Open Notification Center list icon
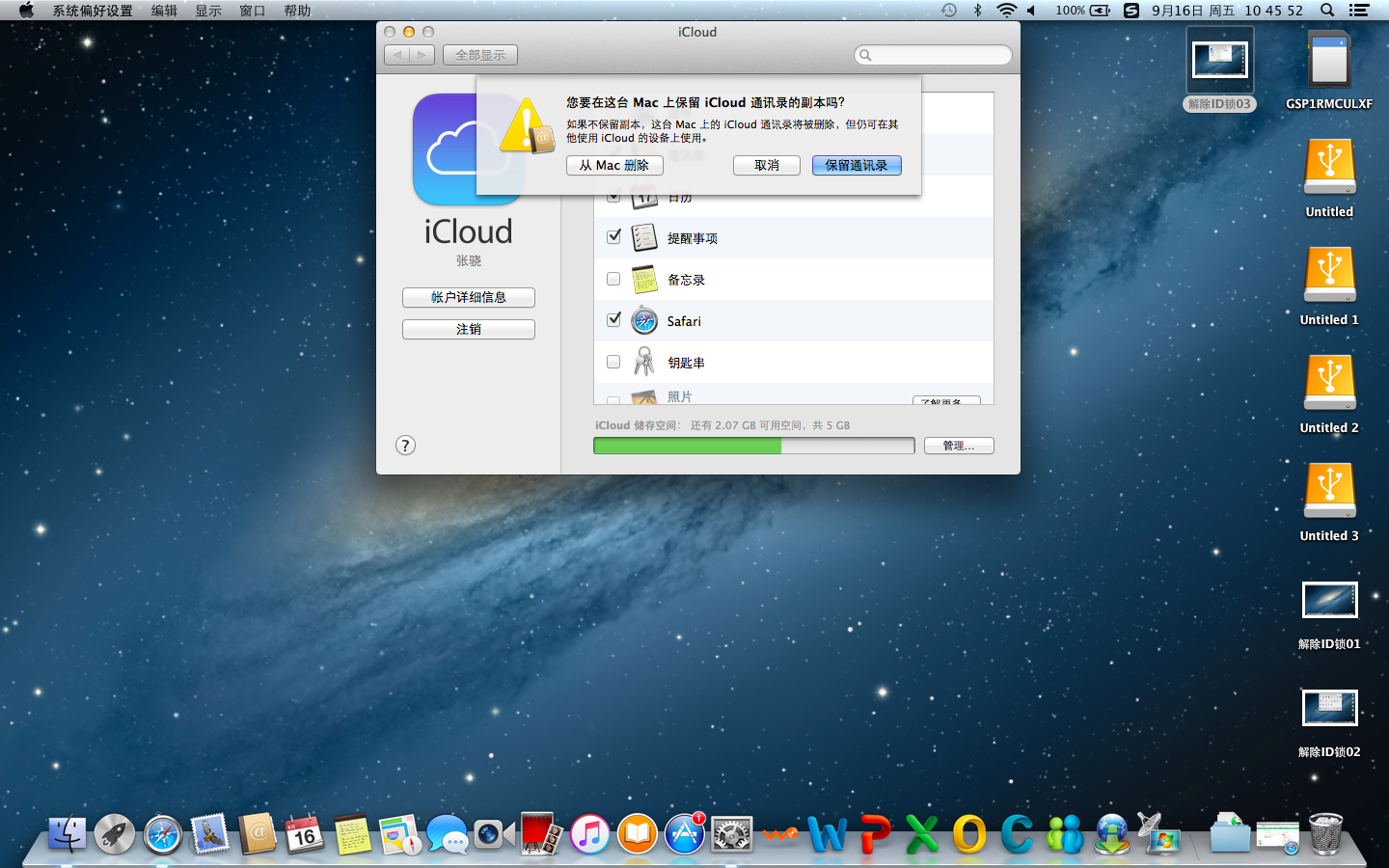1389x868 pixels. [x=1359, y=11]
